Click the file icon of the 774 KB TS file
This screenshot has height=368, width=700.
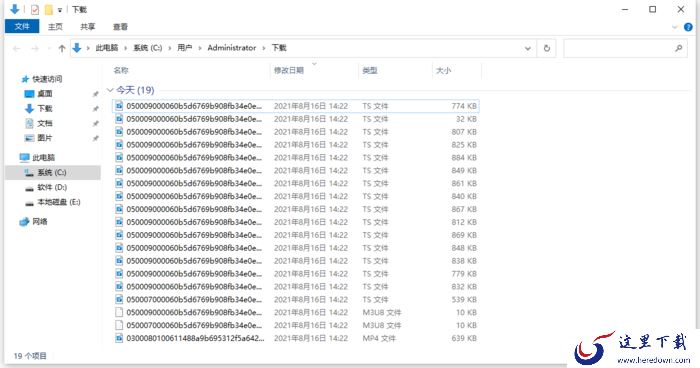[119, 106]
